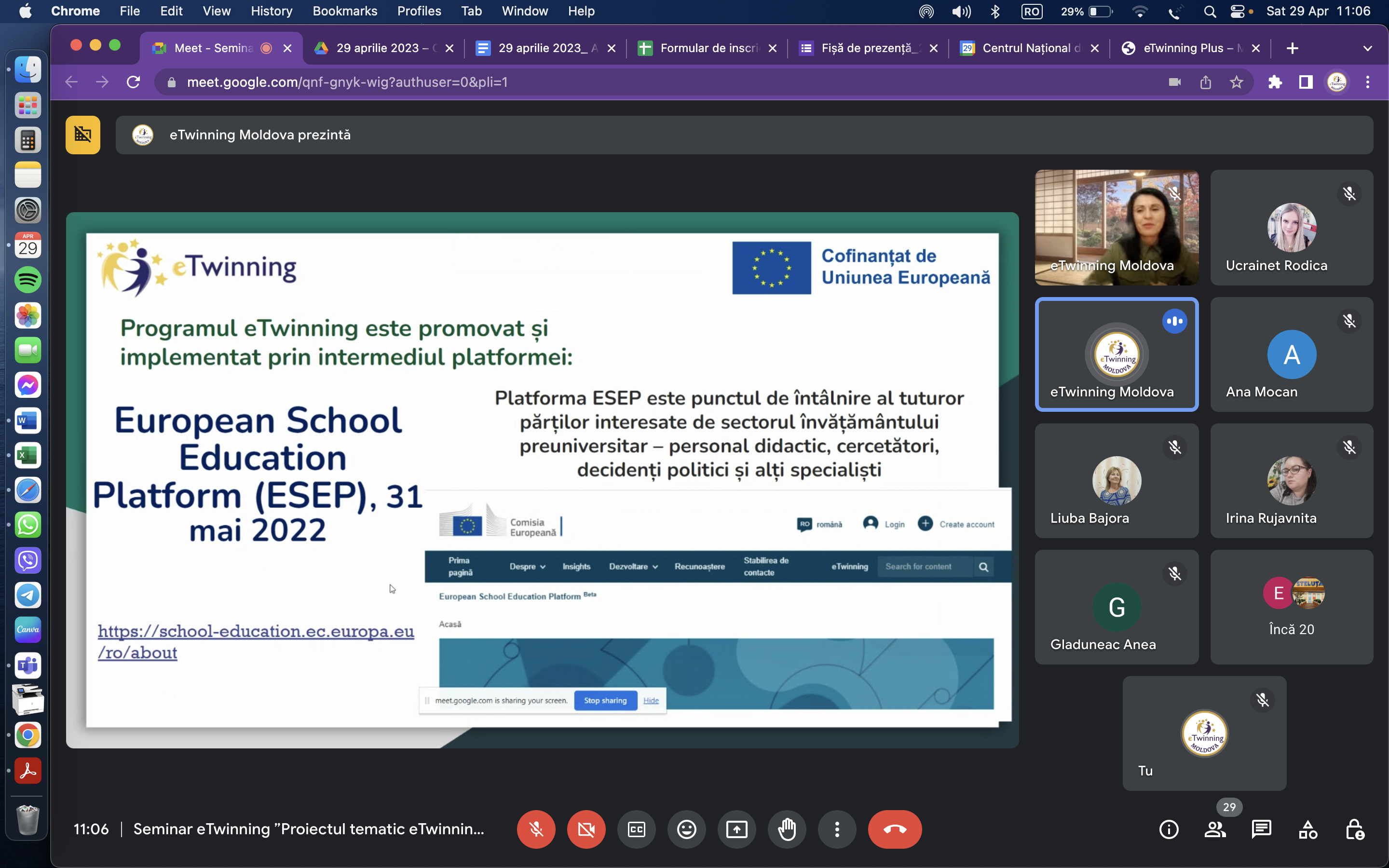This screenshot has height=868, width=1389.
Task: Click the yellow stop presentation view icon
Action: coord(82,135)
